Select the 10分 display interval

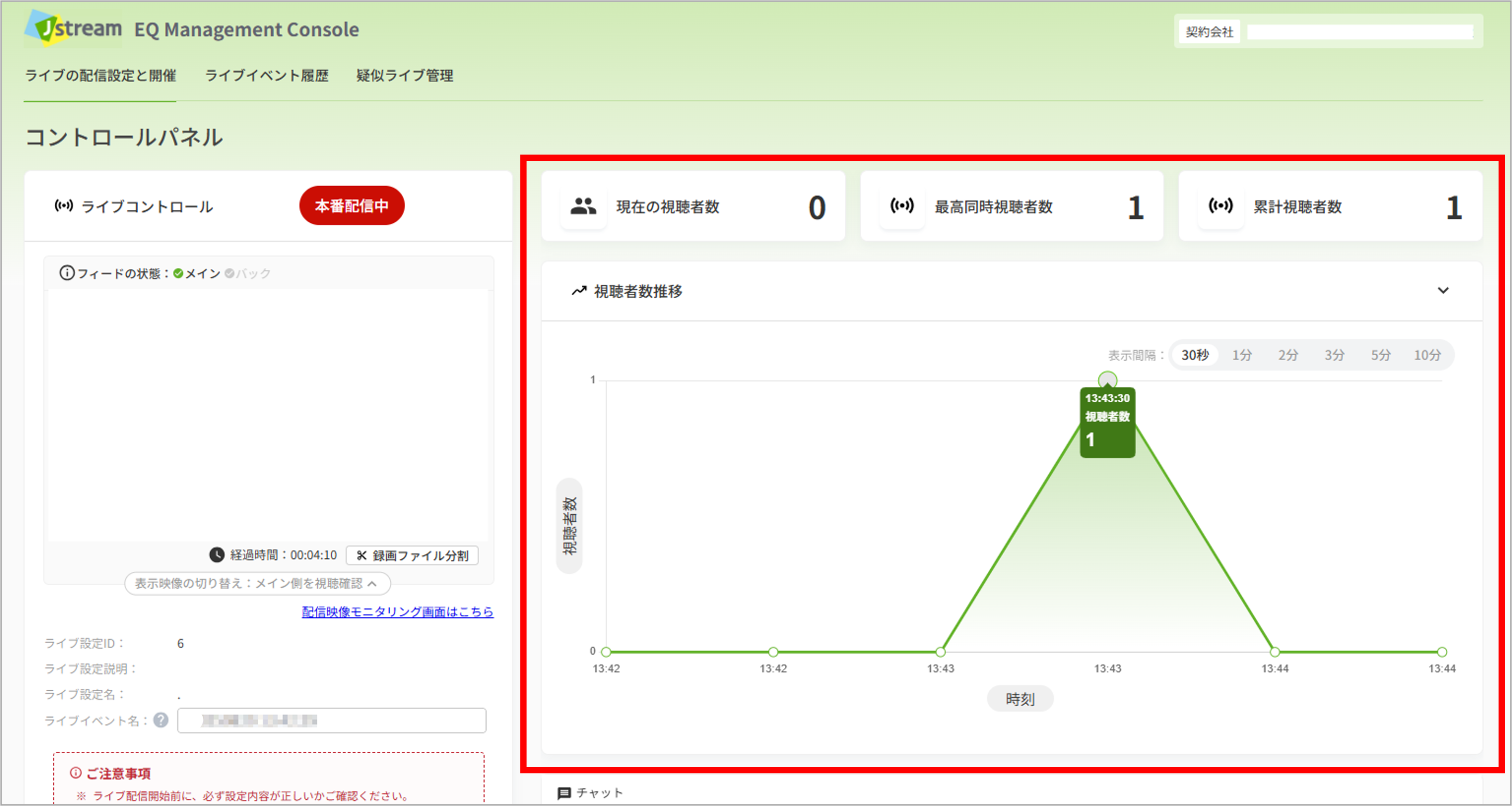click(x=1428, y=355)
